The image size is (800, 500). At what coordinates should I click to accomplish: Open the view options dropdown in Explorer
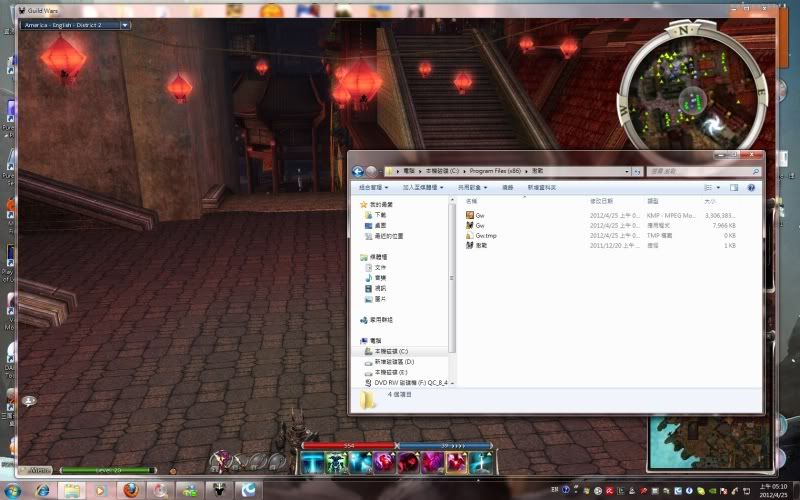[x=717, y=187]
